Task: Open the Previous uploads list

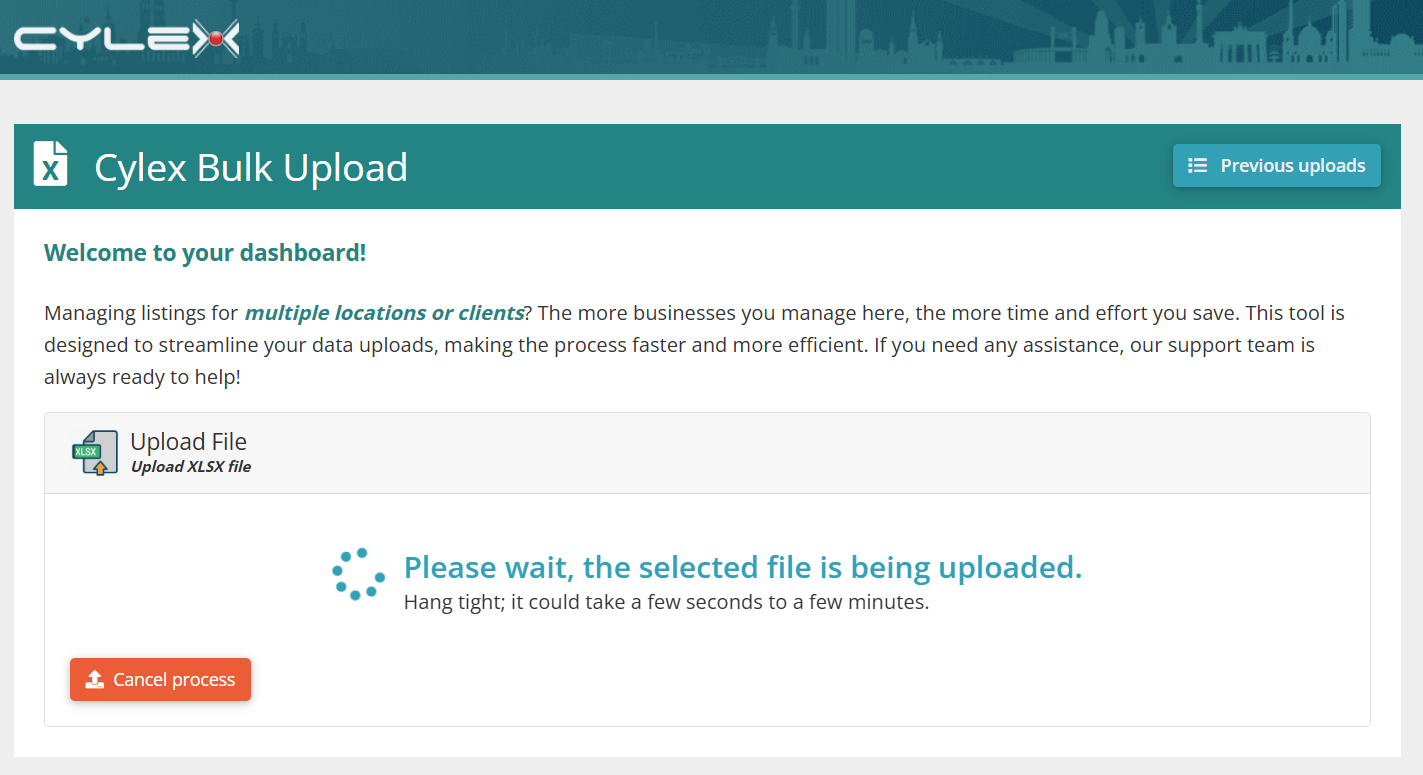Action: point(1276,166)
